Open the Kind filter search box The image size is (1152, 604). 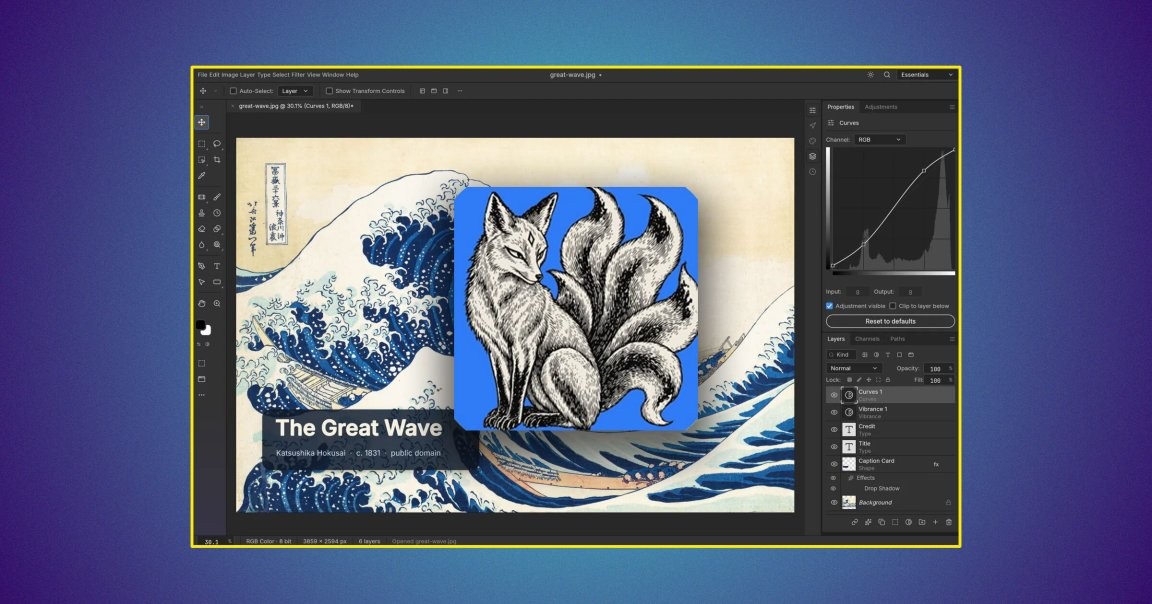(842, 355)
